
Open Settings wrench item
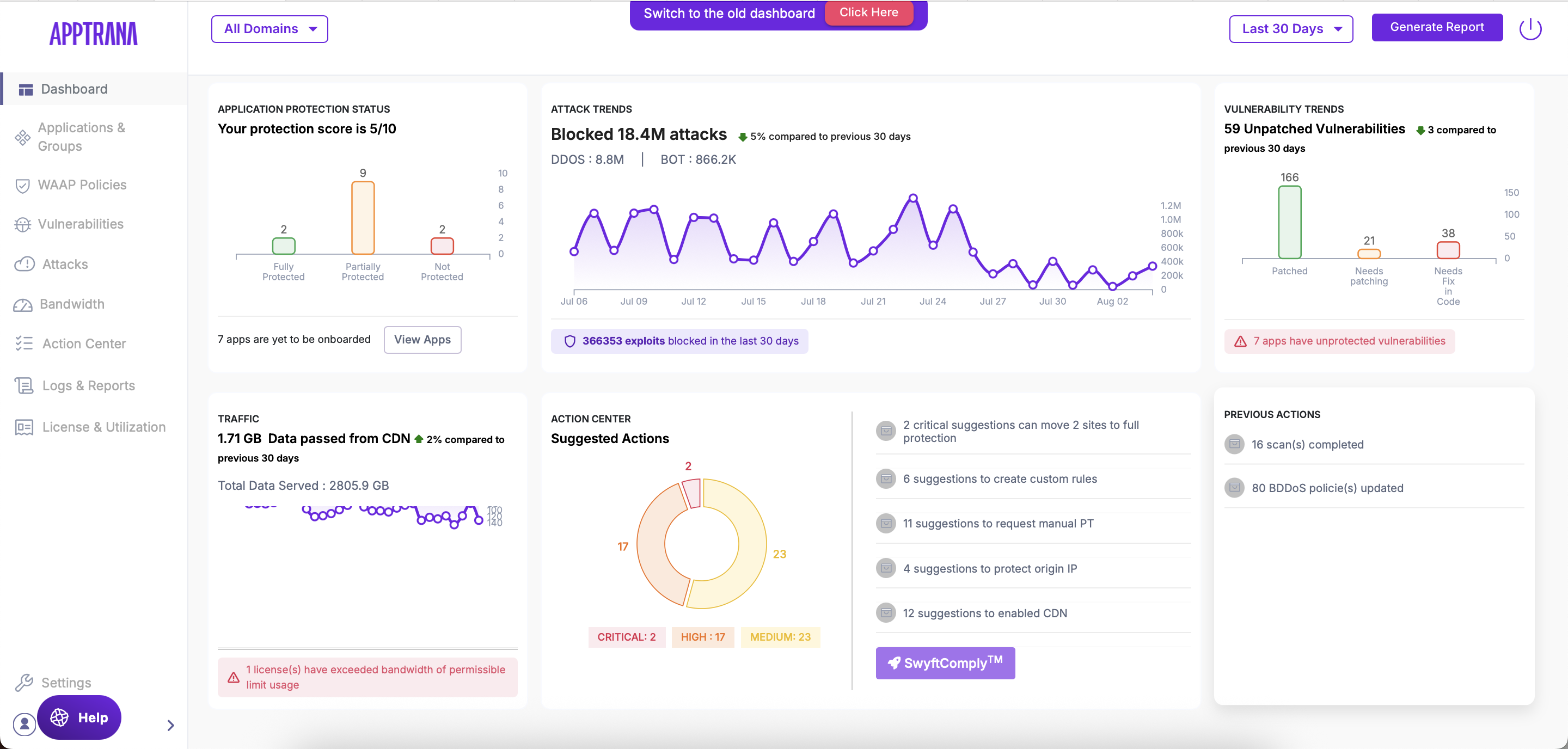click(66, 682)
